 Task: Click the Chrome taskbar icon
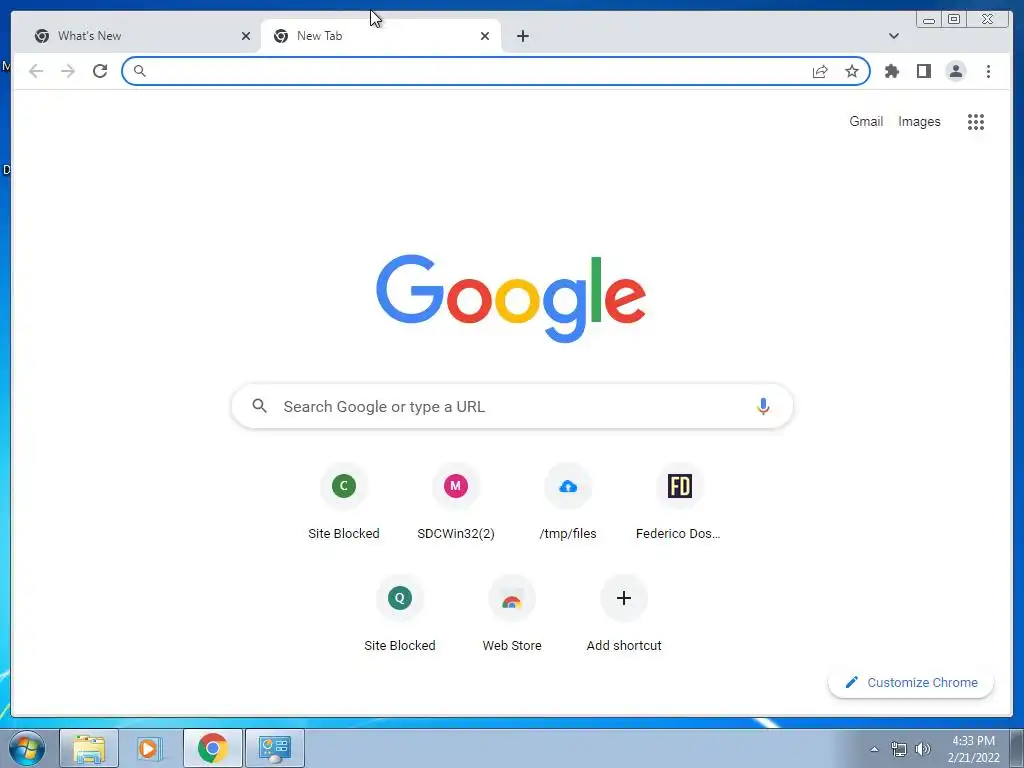coord(212,748)
